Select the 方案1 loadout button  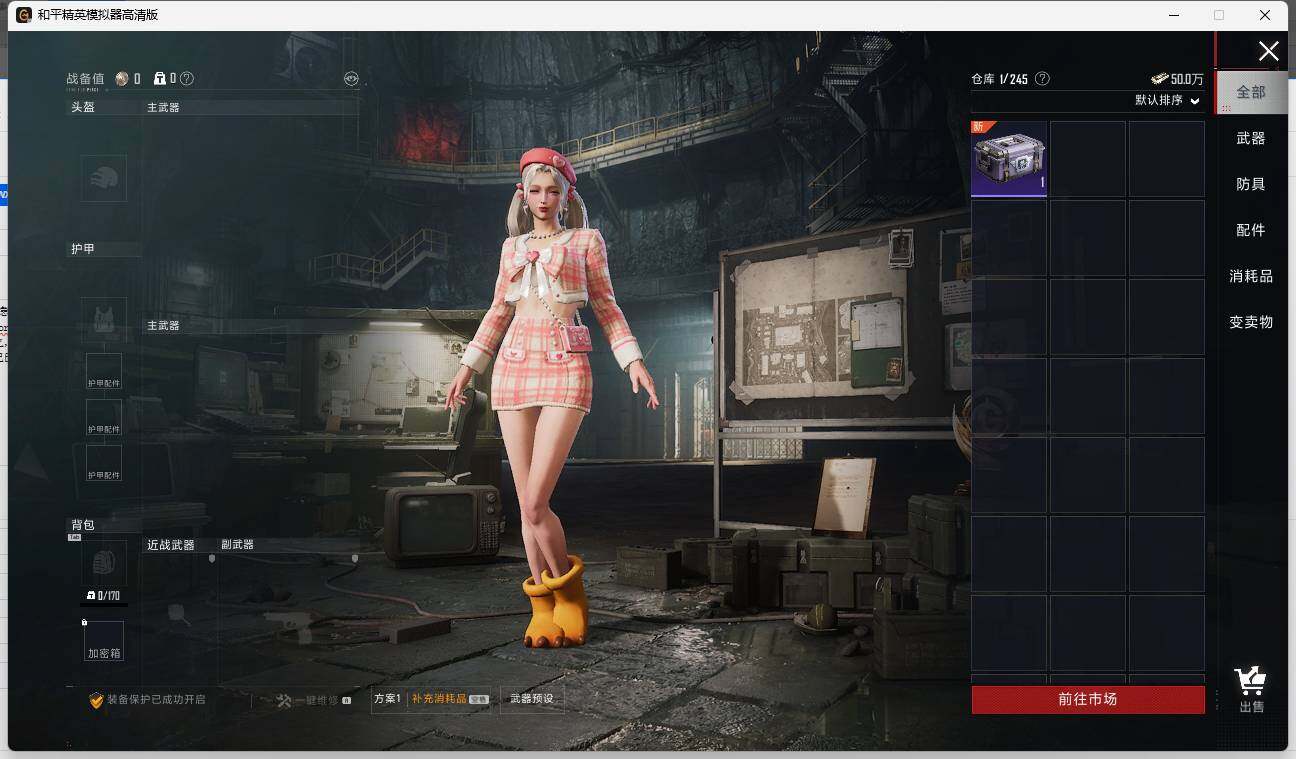(387, 699)
